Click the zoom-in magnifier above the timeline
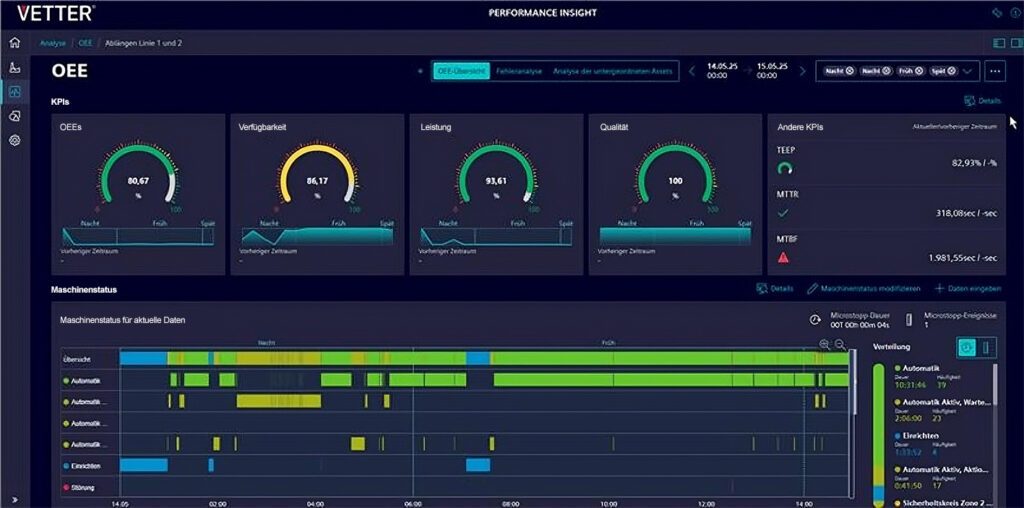This screenshot has width=1024, height=508. (x=824, y=344)
